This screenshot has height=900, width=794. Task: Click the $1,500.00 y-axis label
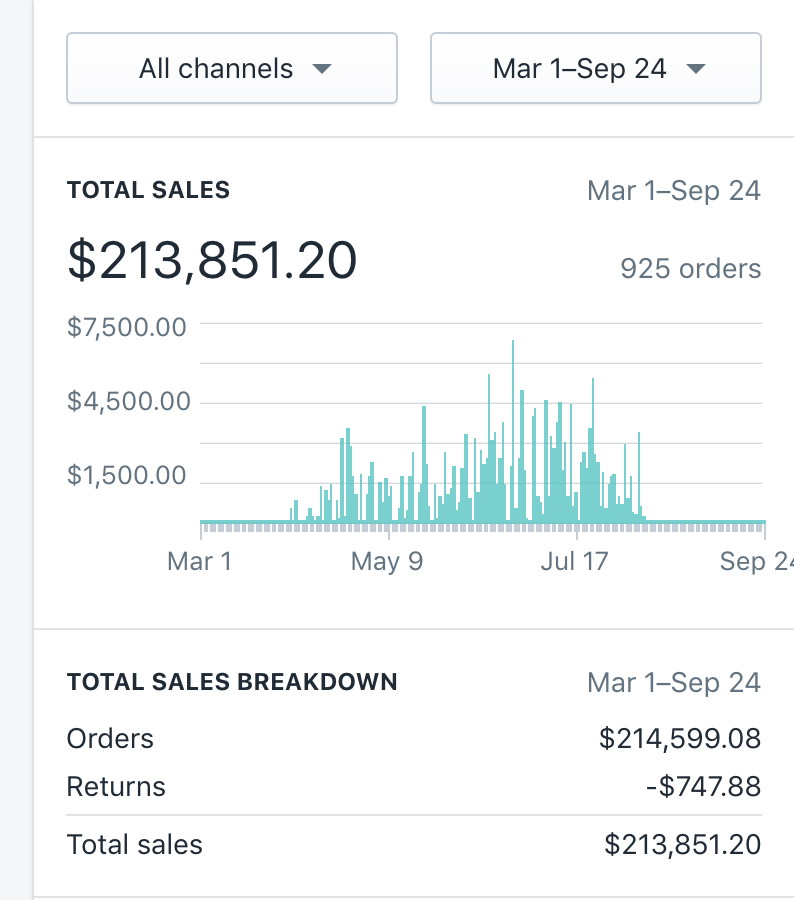point(127,475)
